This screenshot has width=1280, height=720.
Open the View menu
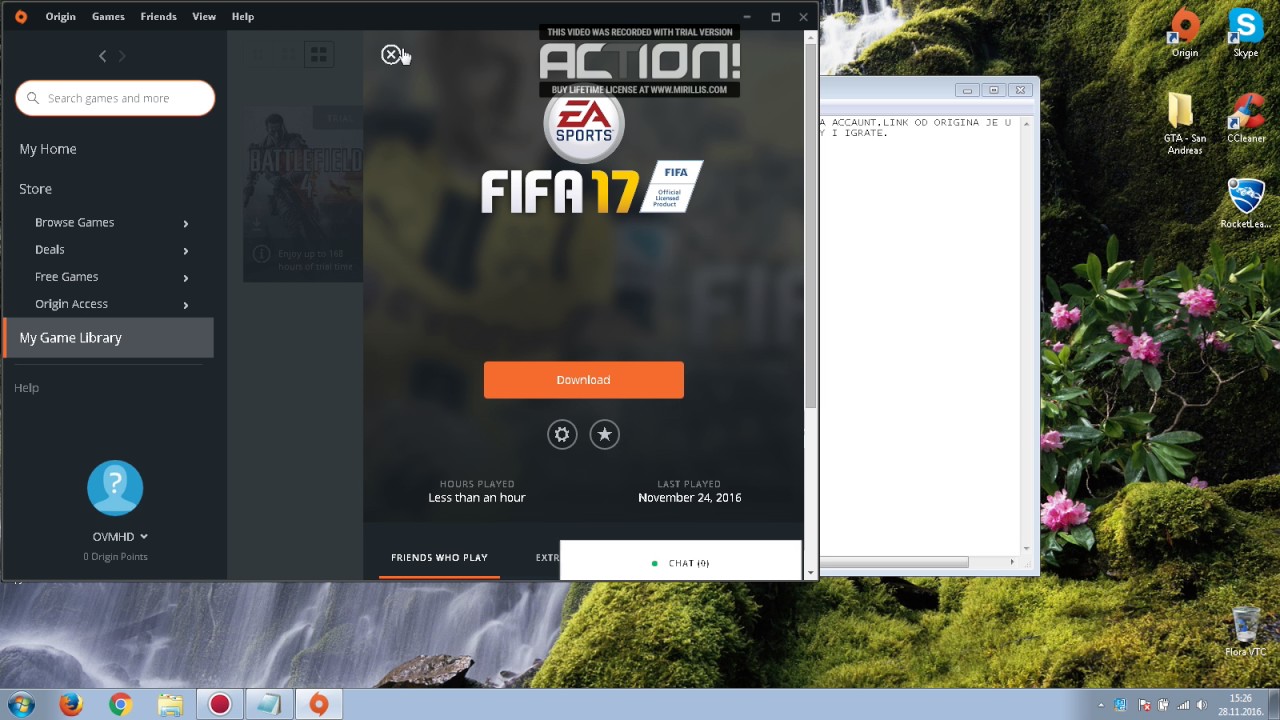tap(204, 16)
